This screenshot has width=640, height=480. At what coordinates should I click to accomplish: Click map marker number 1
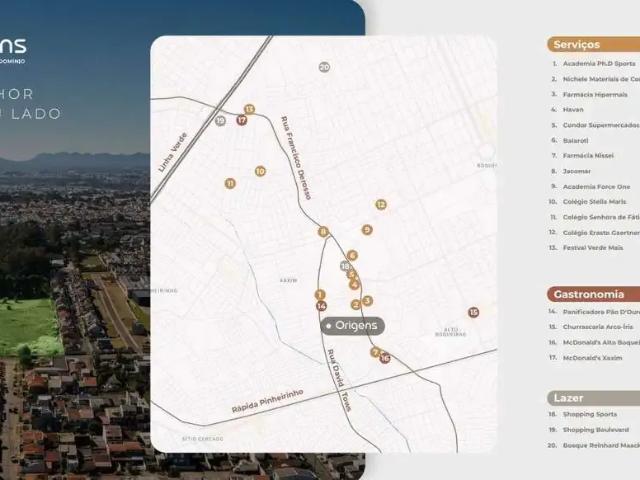320,294
